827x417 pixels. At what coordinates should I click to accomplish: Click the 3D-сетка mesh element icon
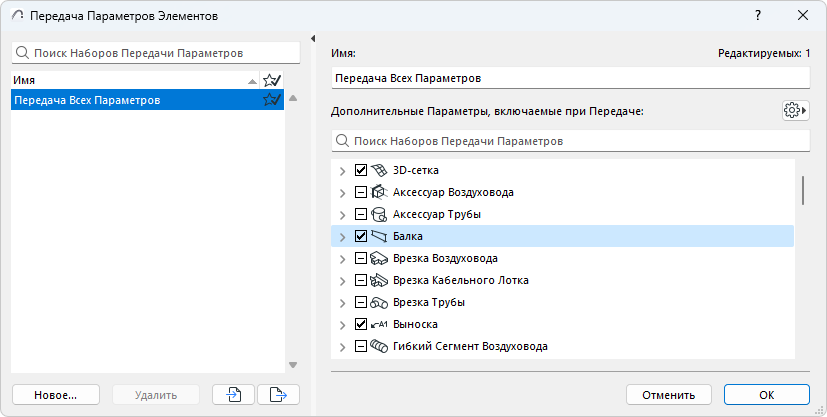(380, 171)
